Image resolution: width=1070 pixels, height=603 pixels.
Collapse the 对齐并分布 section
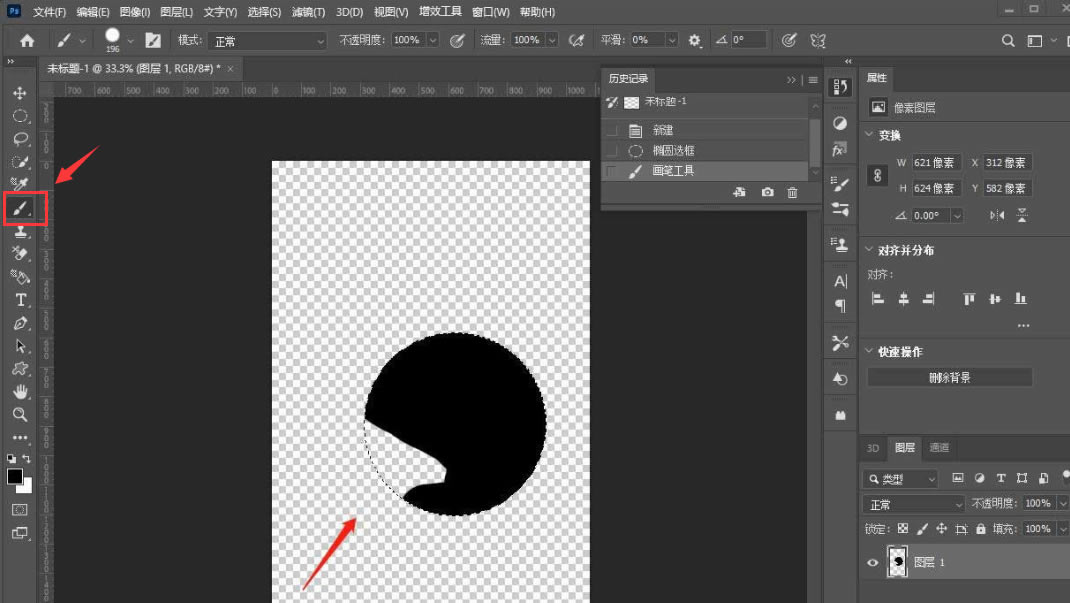869,250
